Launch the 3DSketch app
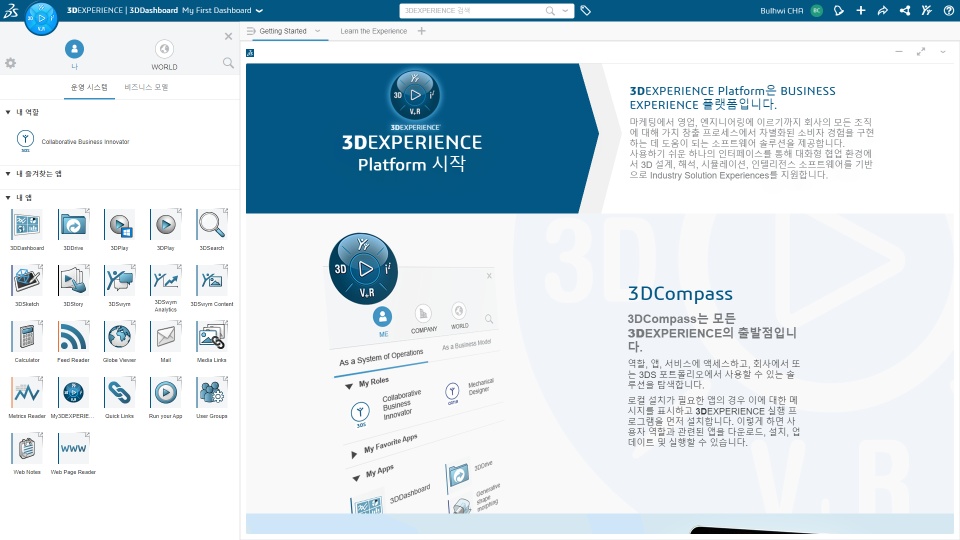960x540 pixels. (27, 281)
